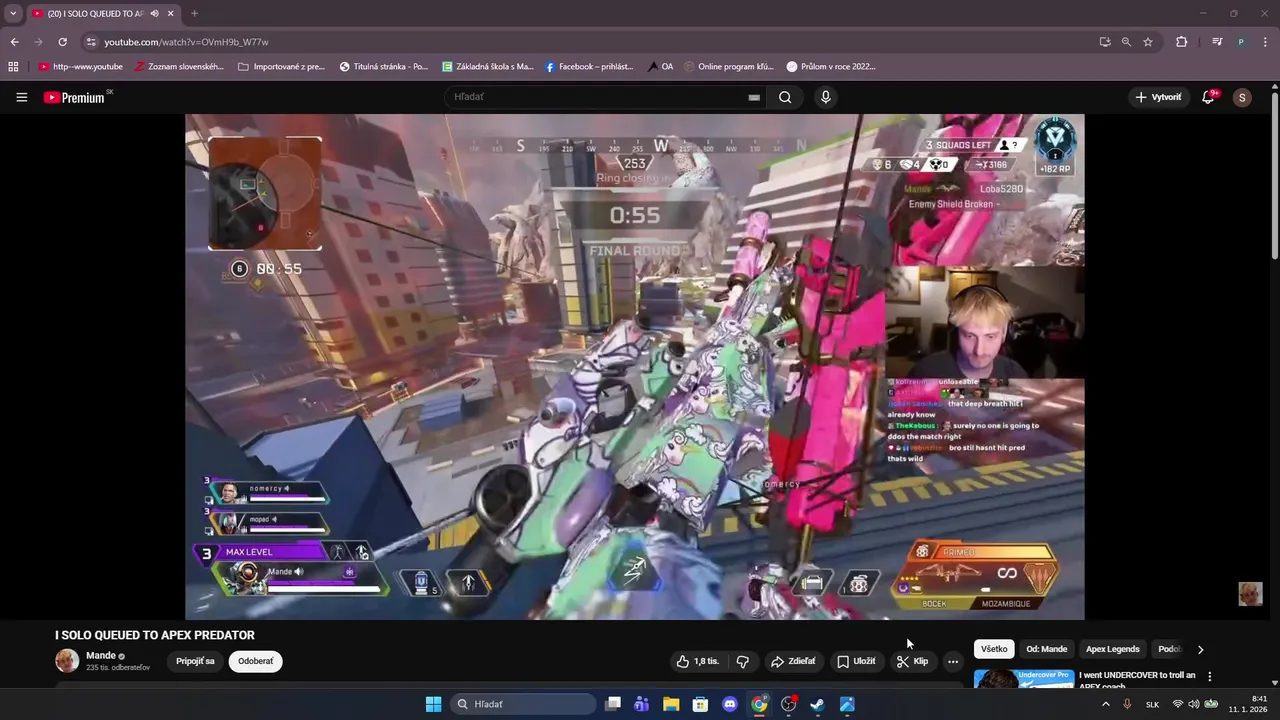The height and width of the screenshot is (720, 1280).
Task: Open options menu for recommended Undercover video
Action: (x=1209, y=676)
